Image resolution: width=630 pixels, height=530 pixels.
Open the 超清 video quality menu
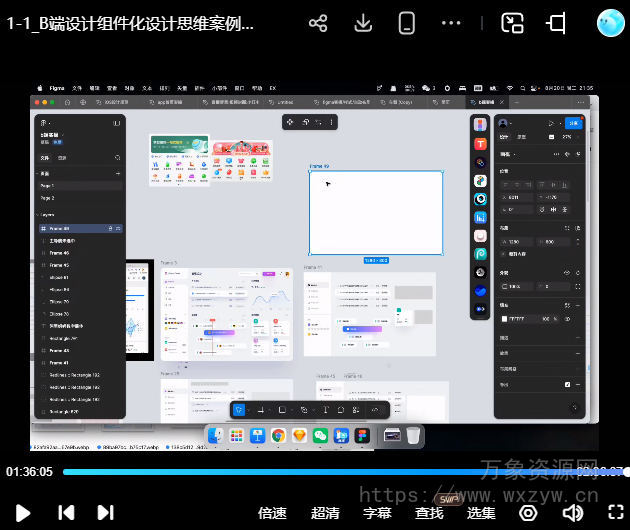(x=325, y=513)
